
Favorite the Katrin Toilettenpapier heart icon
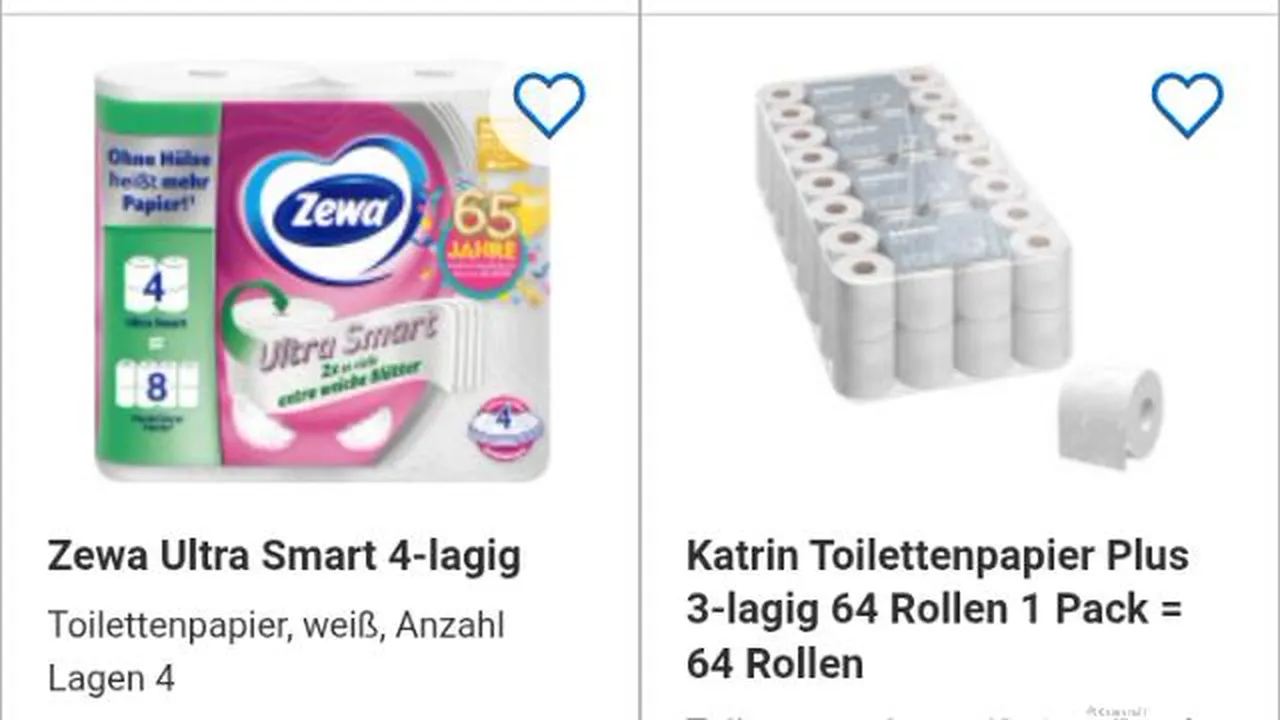1187,104
